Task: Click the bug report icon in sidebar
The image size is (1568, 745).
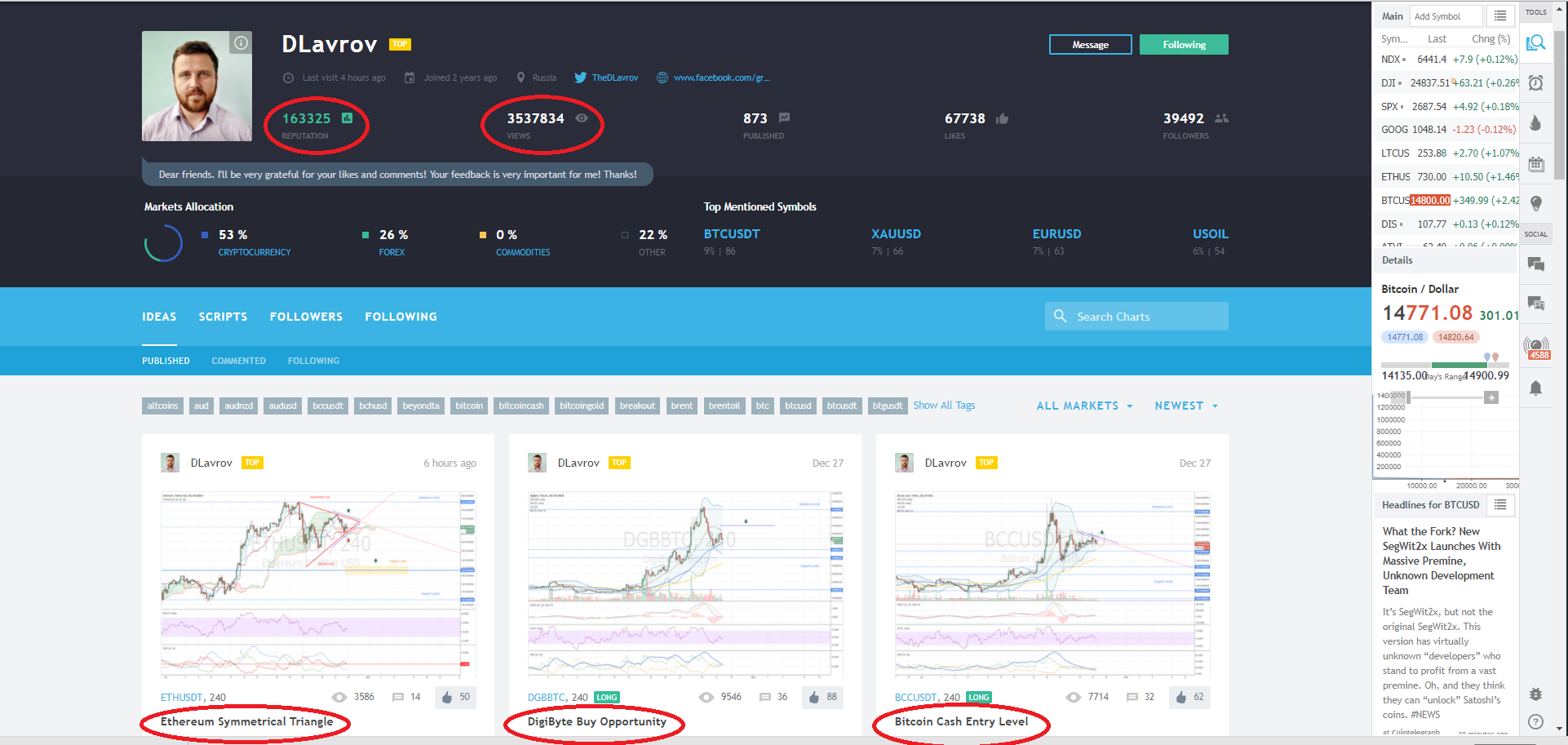Action: [1535, 694]
